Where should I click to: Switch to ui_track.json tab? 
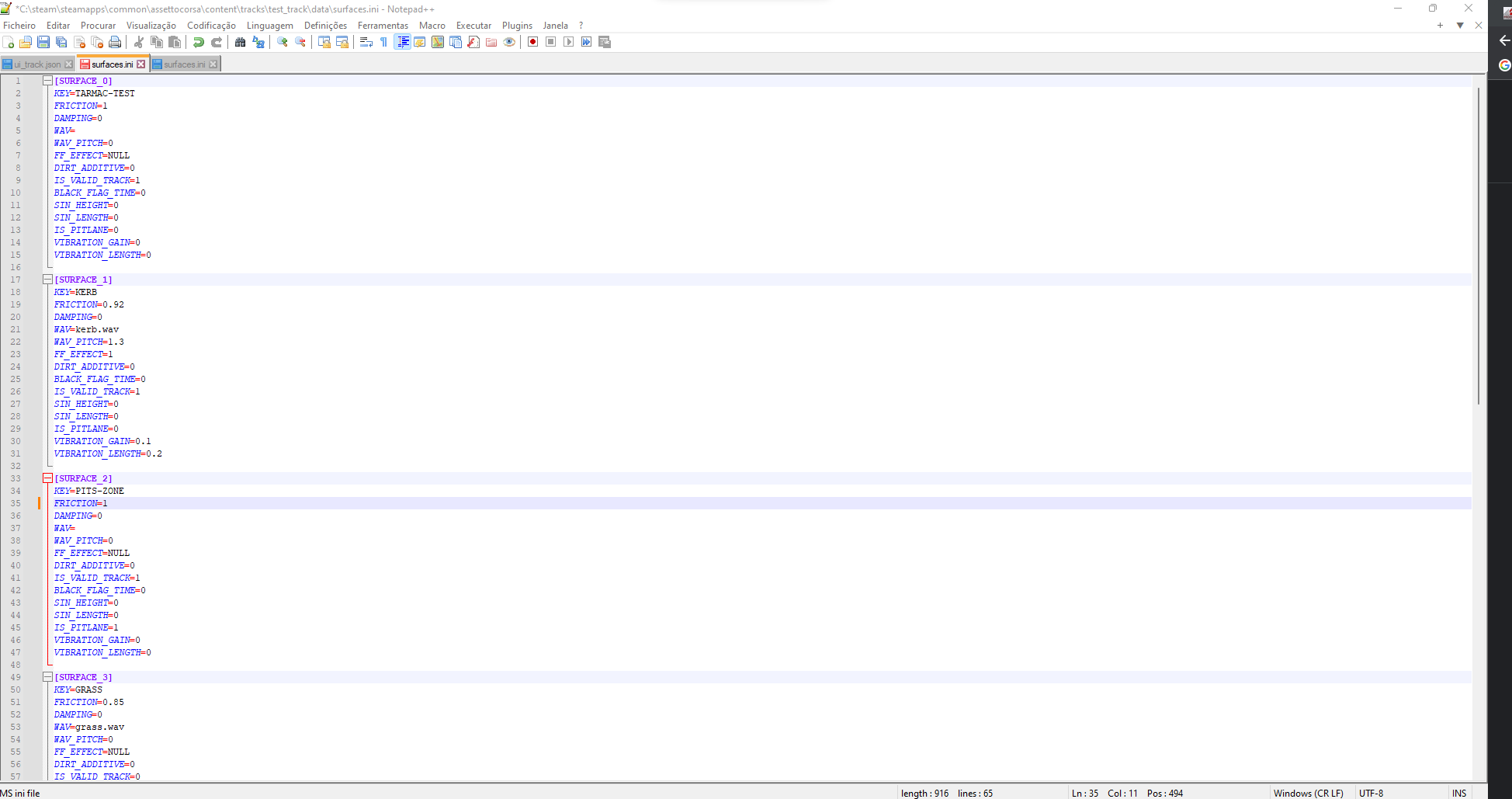(x=37, y=64)
